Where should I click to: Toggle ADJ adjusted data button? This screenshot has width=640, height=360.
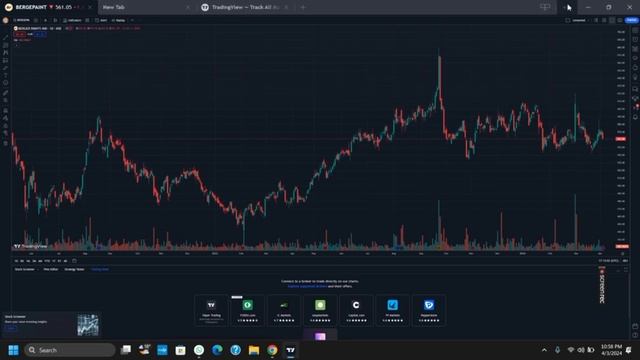[625, 260]
